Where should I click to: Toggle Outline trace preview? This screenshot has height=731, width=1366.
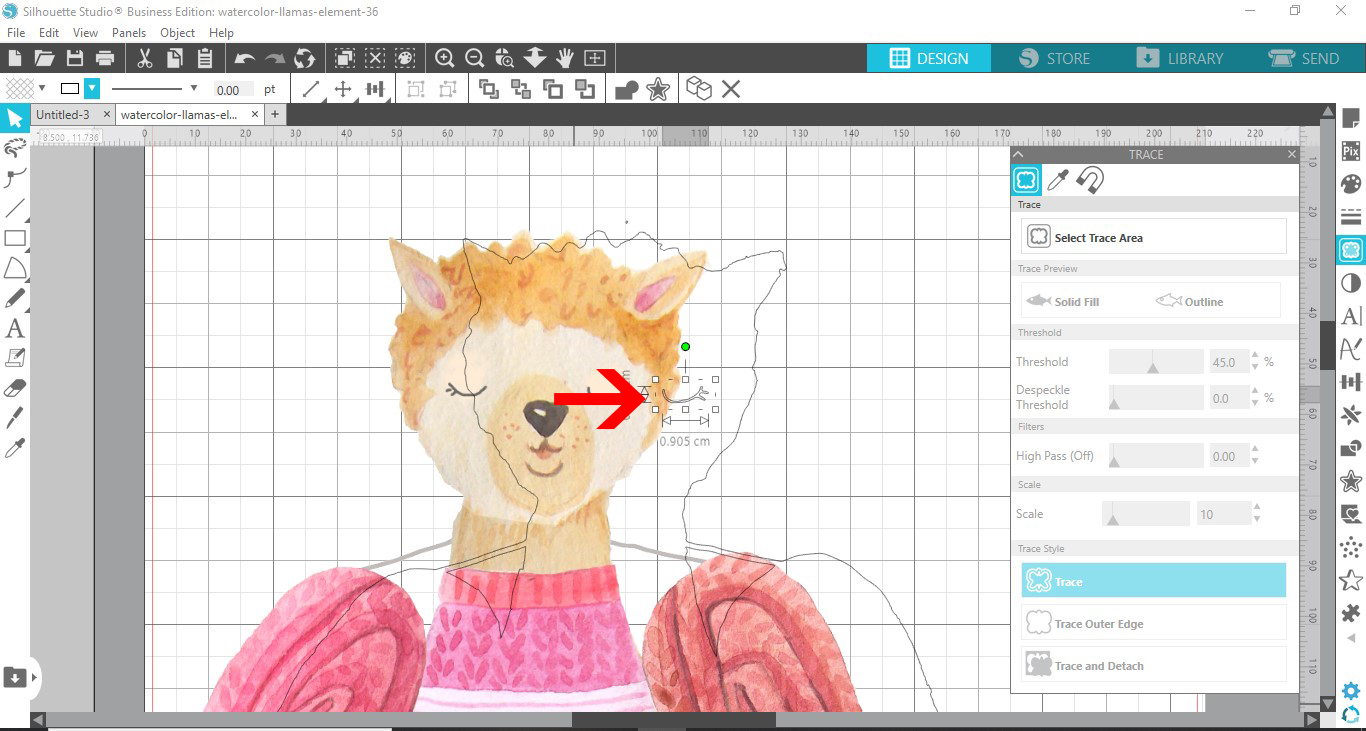click(1191, 301)
